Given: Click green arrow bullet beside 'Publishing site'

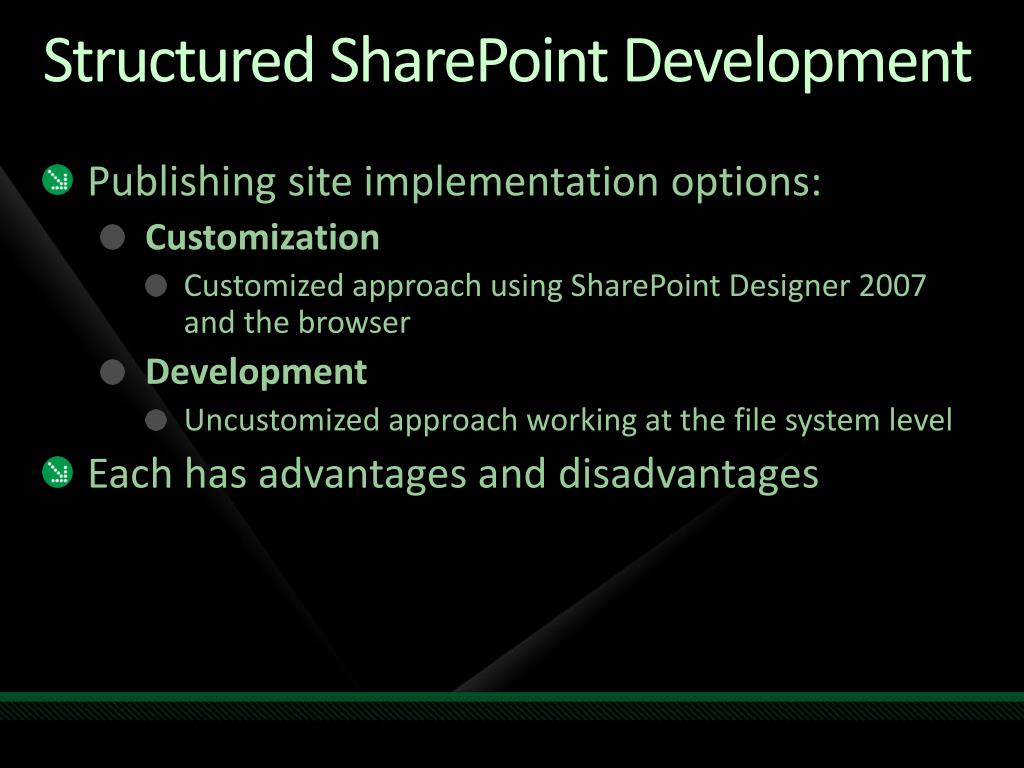Looking at the screenshot, I should click(x=57, y=180).
